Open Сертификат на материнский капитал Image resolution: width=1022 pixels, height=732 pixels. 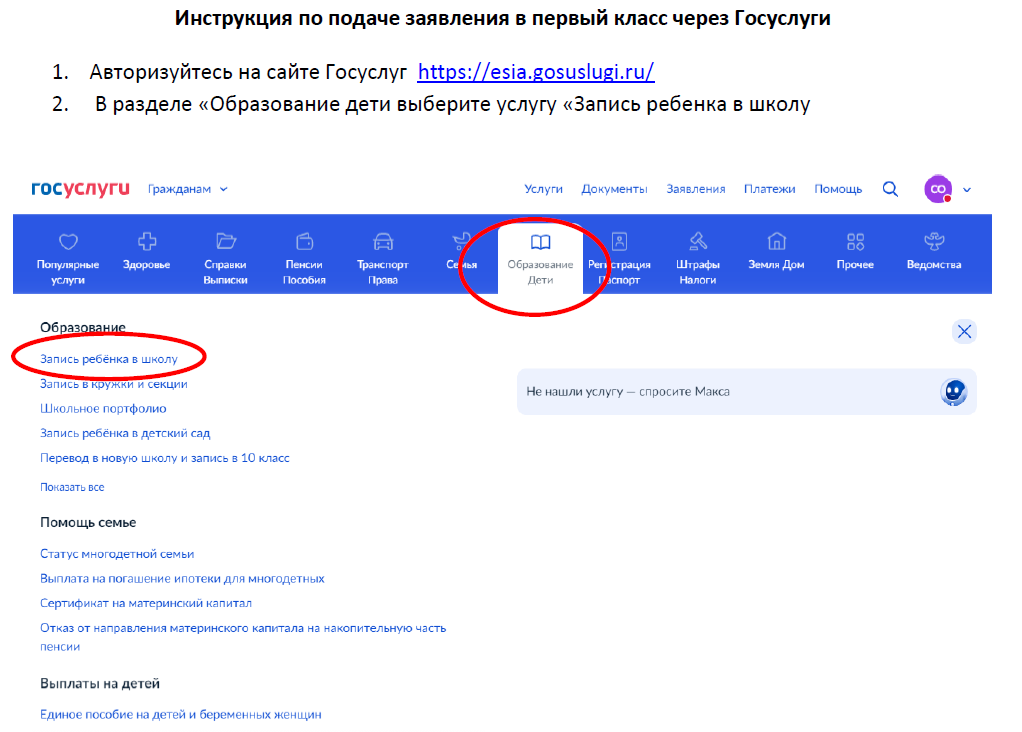pos(146,604)
